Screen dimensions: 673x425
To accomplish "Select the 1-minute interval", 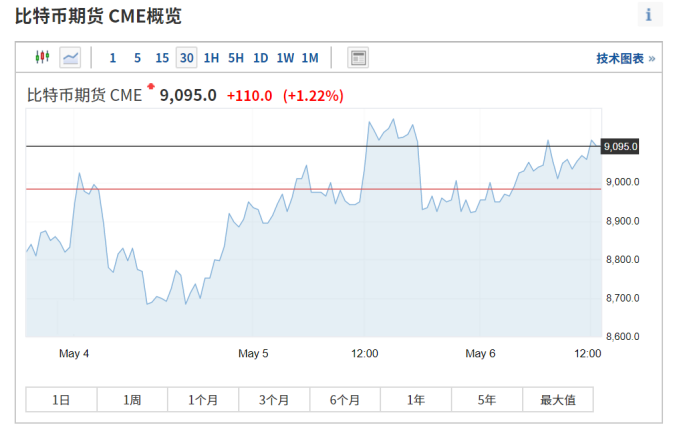I will 113,58.
